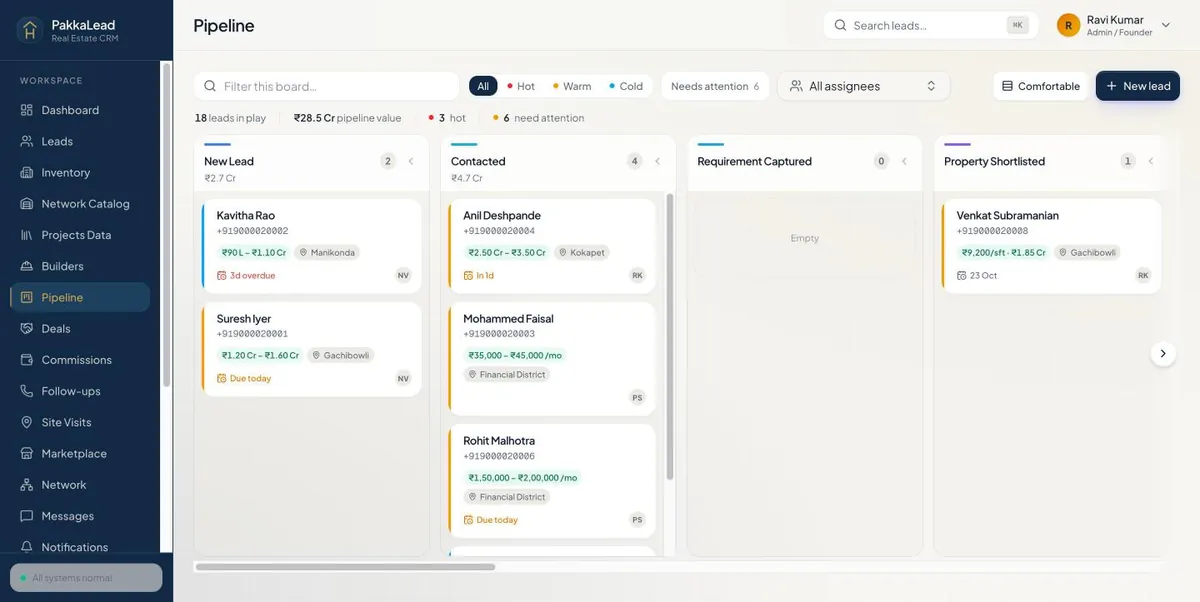Open the Network Catalog sidebar icon

point(27,204)
